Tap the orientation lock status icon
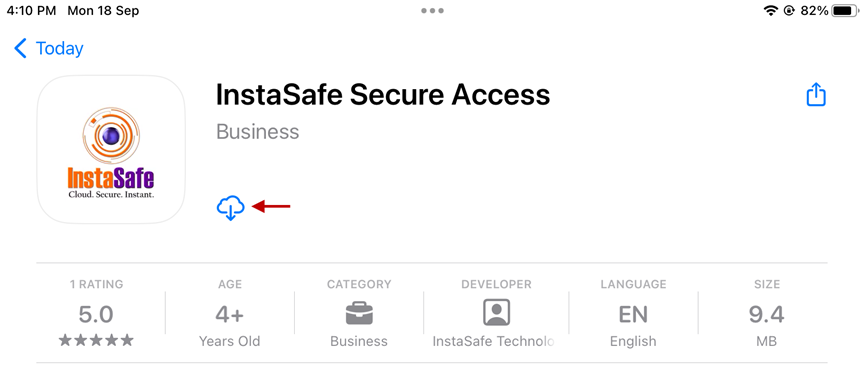This screenshot has height=371, width=865. coord(788,10)
